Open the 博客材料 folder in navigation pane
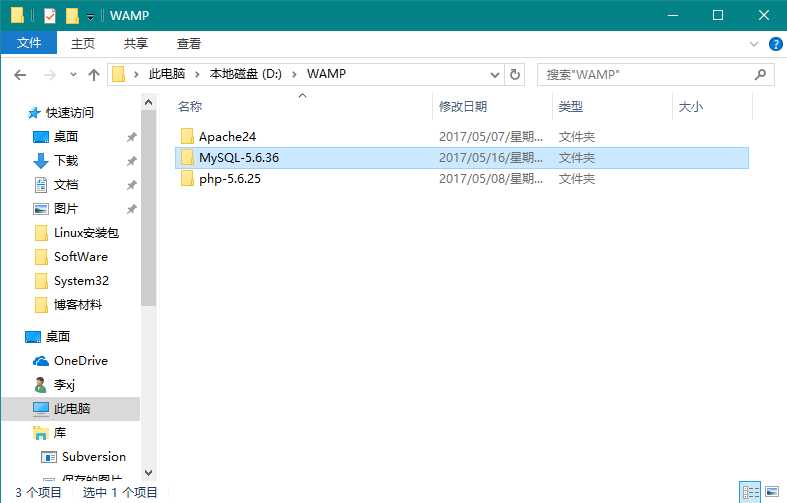 click(78, 305)
